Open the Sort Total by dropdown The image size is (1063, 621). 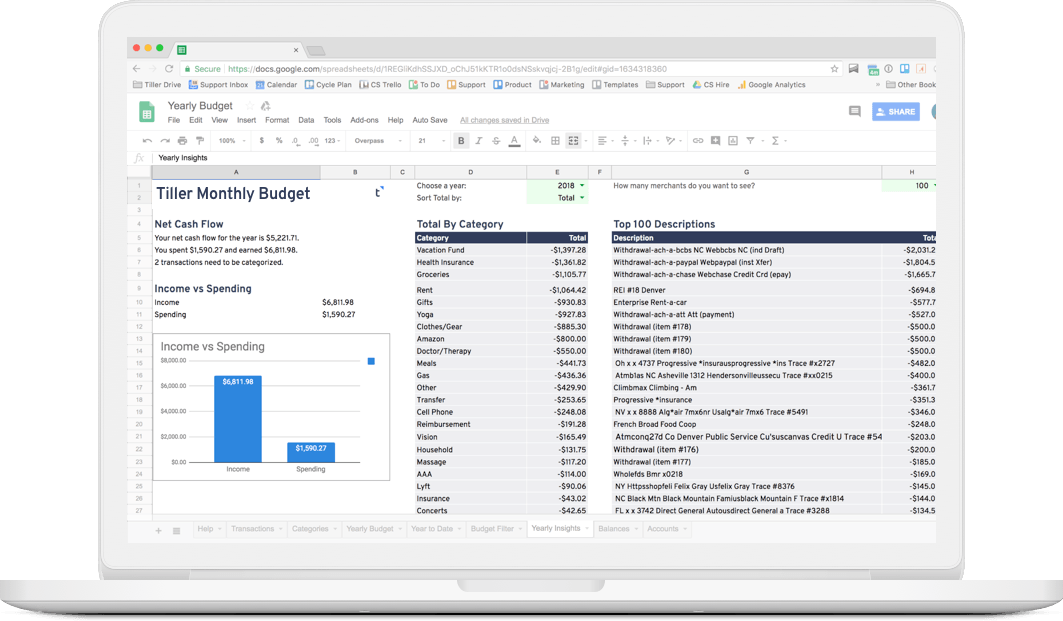pos(582,198)
